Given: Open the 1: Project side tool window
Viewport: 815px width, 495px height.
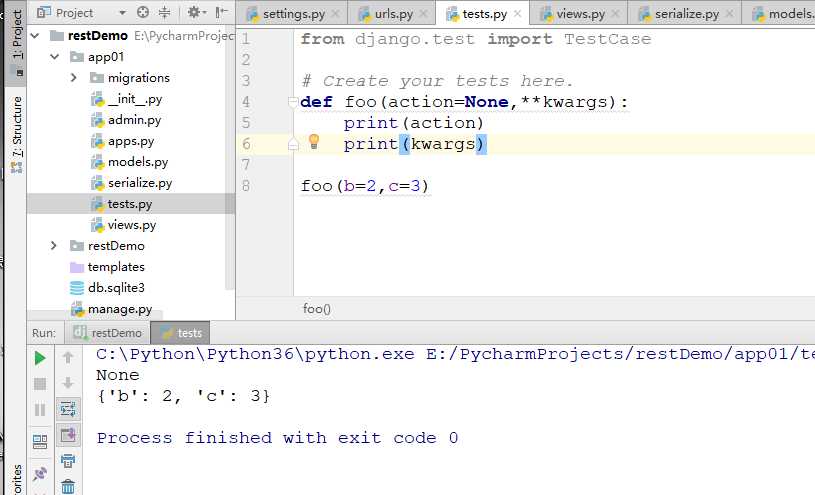Looking at the screenshot, I should pyautogui.click(x=16, y=43).
